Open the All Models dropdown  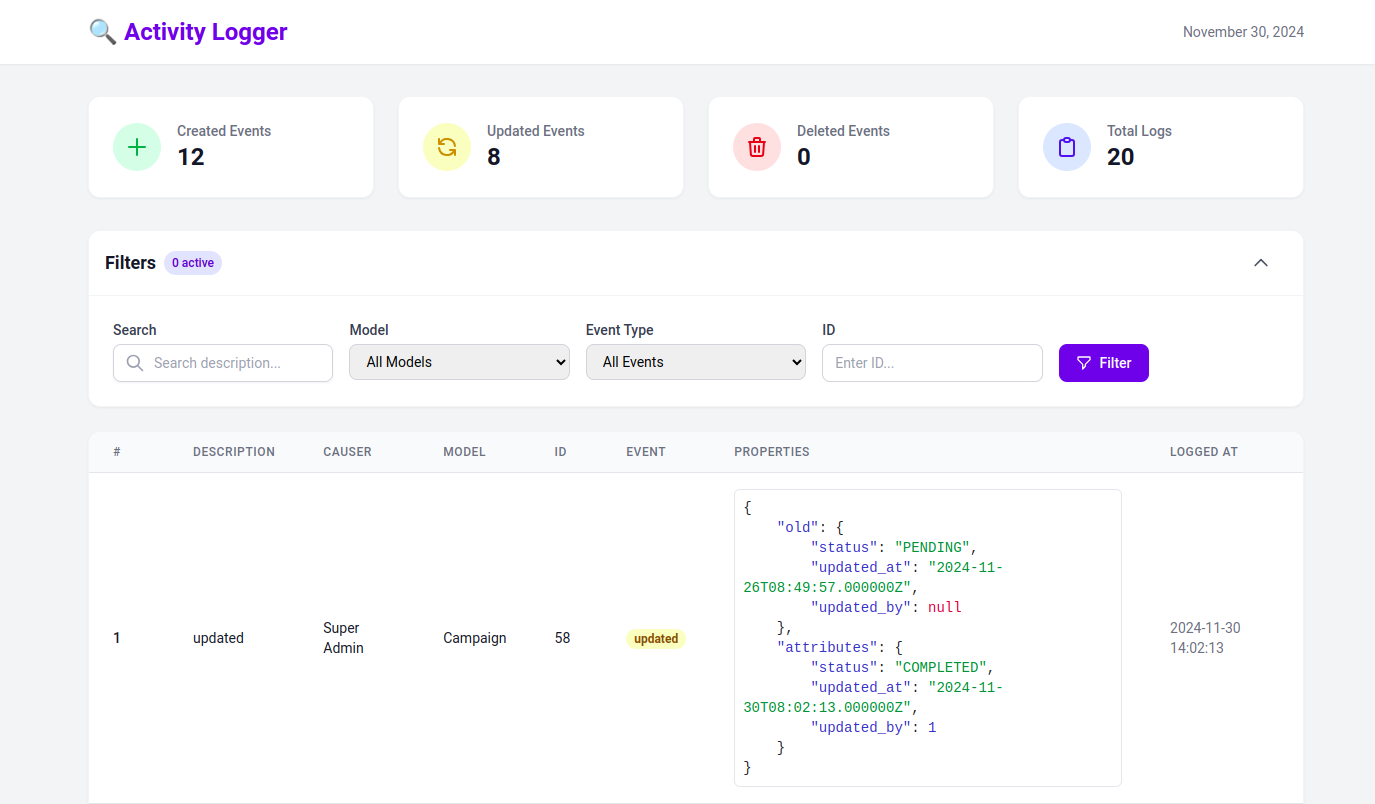point(459,362)
